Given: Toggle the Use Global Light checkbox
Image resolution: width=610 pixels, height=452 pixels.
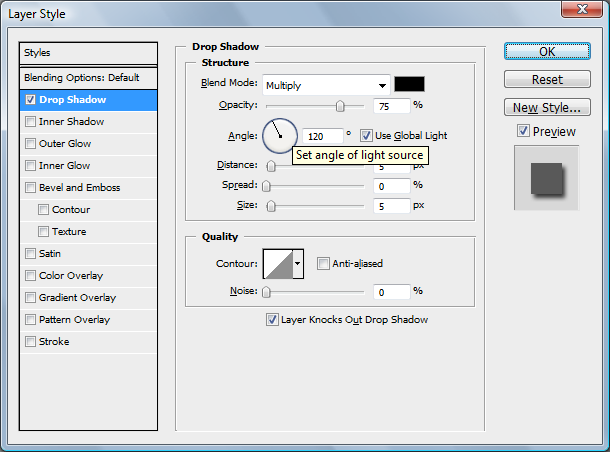Looking at the screenshot, I should pos(366,135).
